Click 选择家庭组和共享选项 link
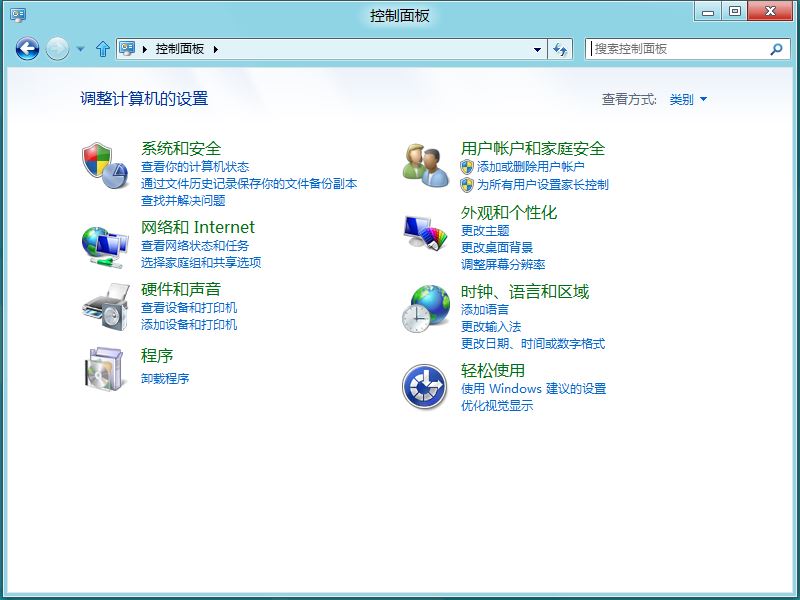Viewport: 800px width, 600px height. 201,263
